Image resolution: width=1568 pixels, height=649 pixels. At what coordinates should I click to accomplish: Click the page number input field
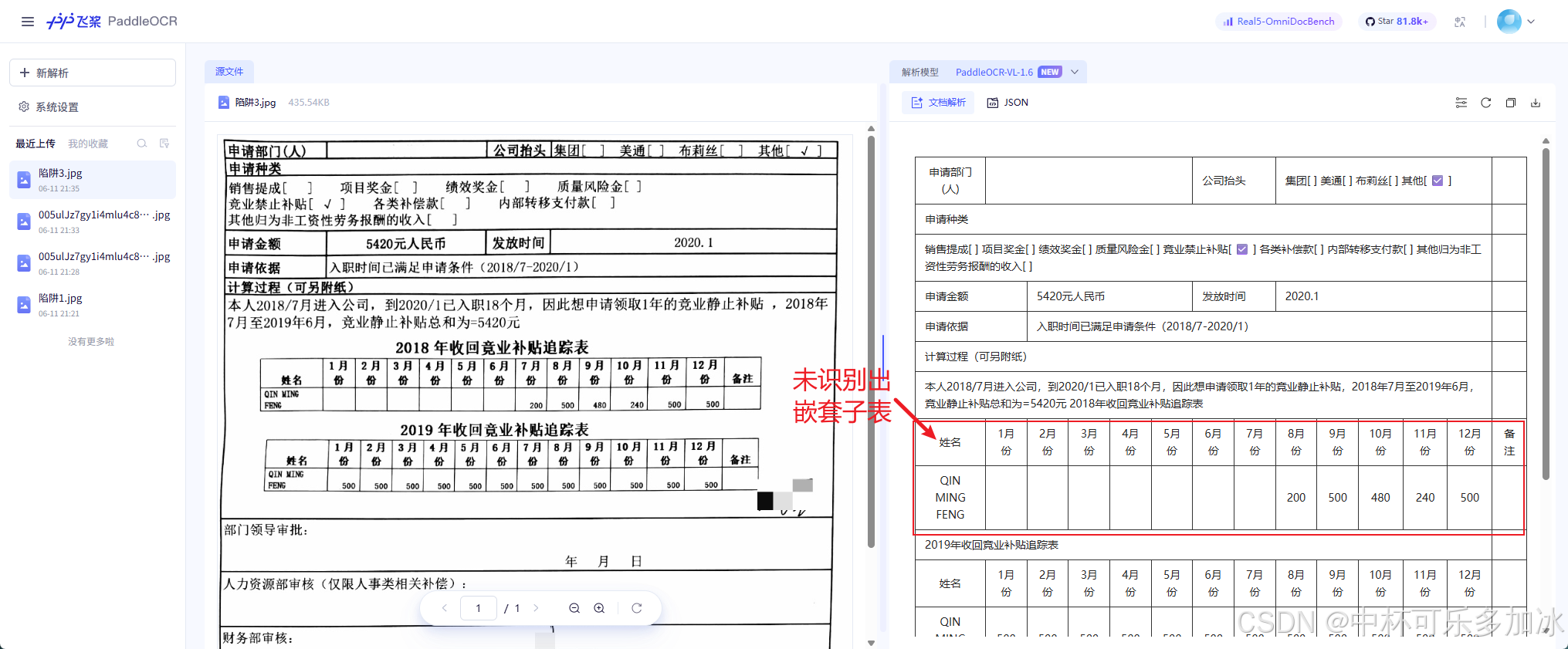pyautogui.click(x=478, y=608)
